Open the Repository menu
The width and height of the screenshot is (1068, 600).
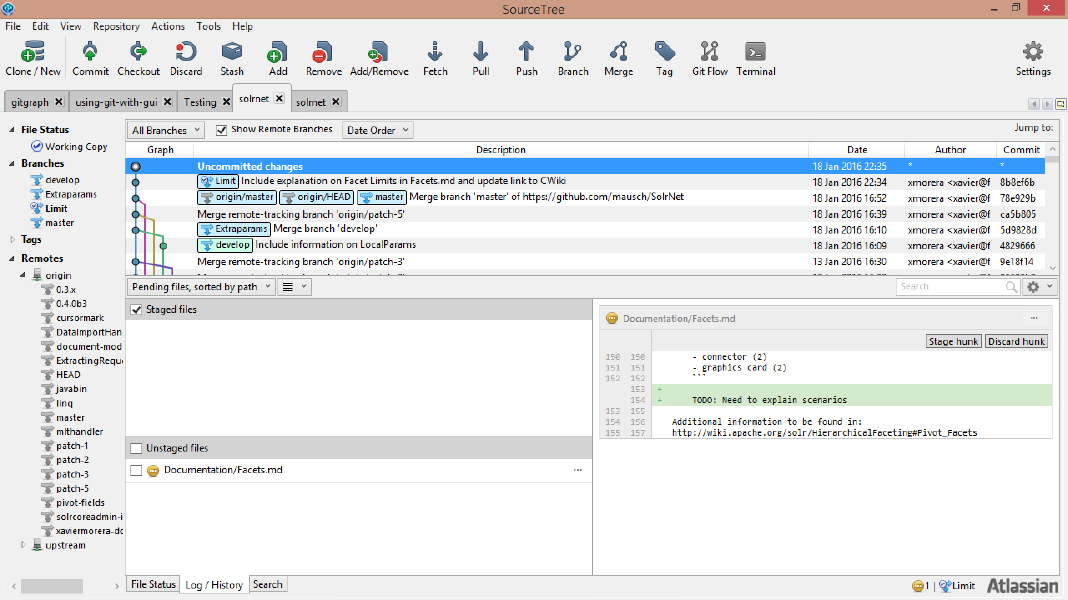pos(116,26)
